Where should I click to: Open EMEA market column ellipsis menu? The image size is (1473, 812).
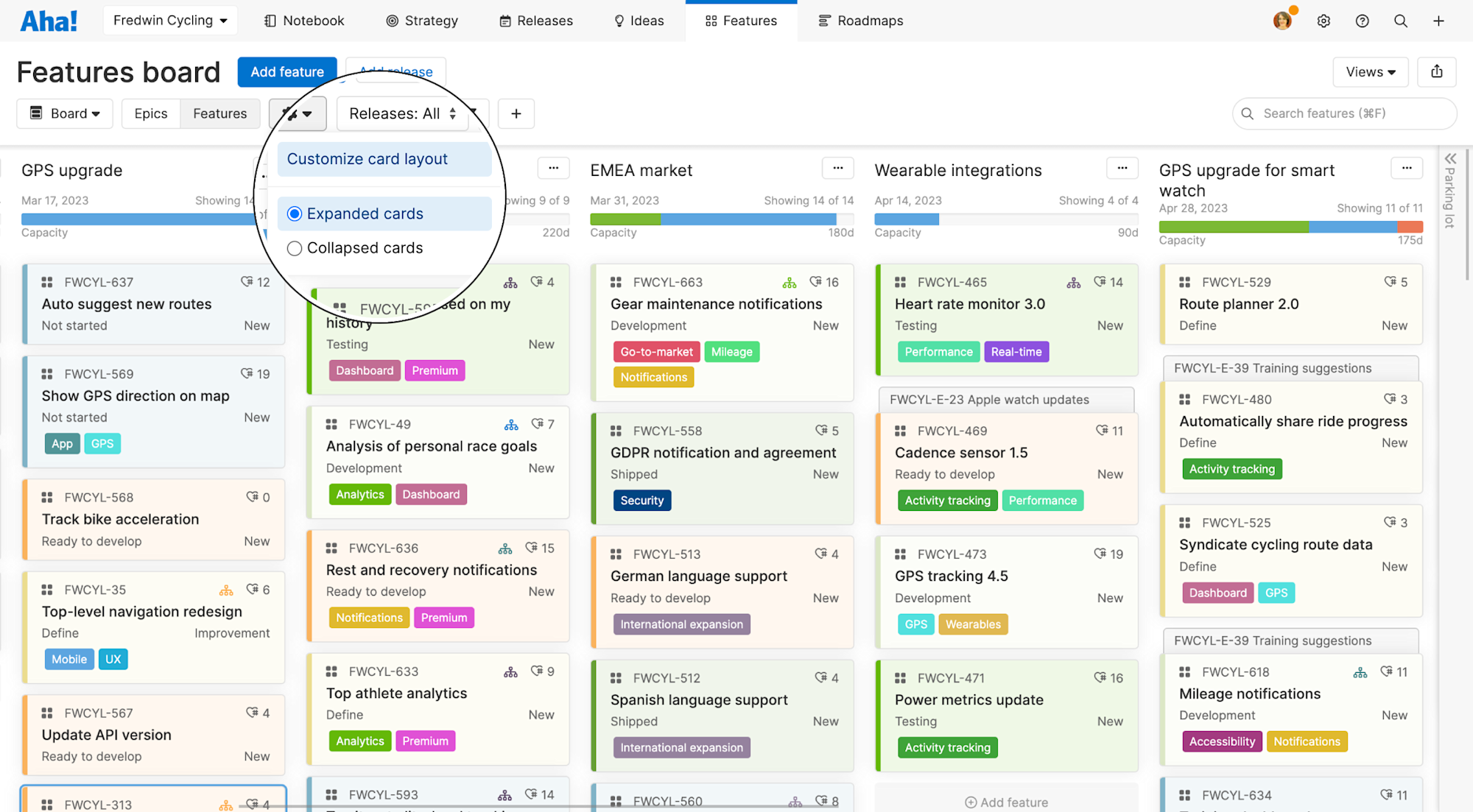[837, 169]
